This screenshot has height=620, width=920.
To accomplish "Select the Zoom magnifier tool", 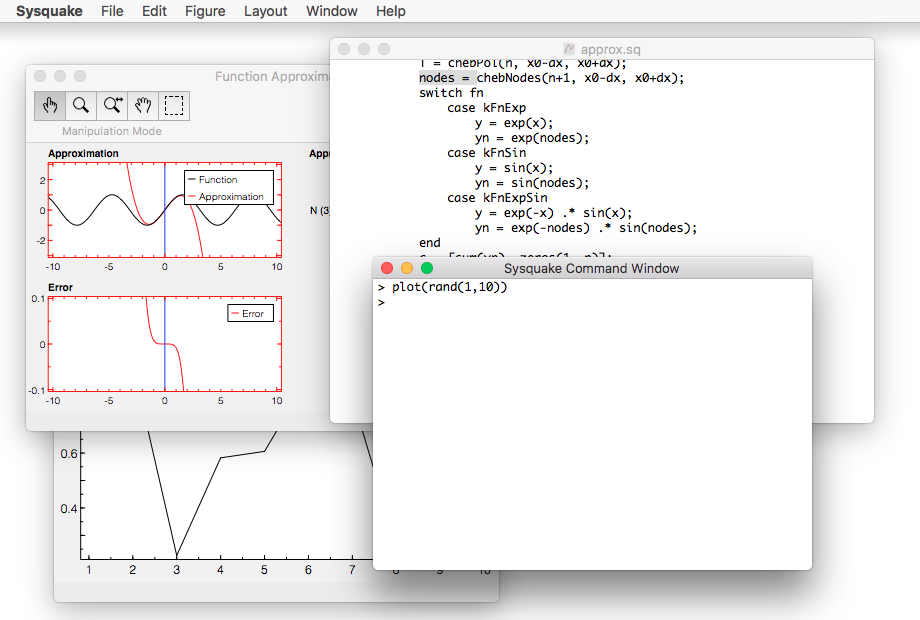I will coord(81,106).
